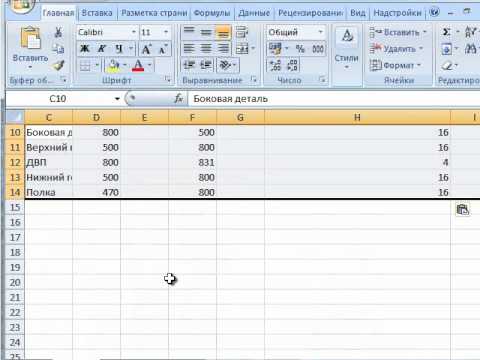This screenshot has width=480, height=360.
Task: Click the Удалить cells button
Action: click(x=396, y=49)
